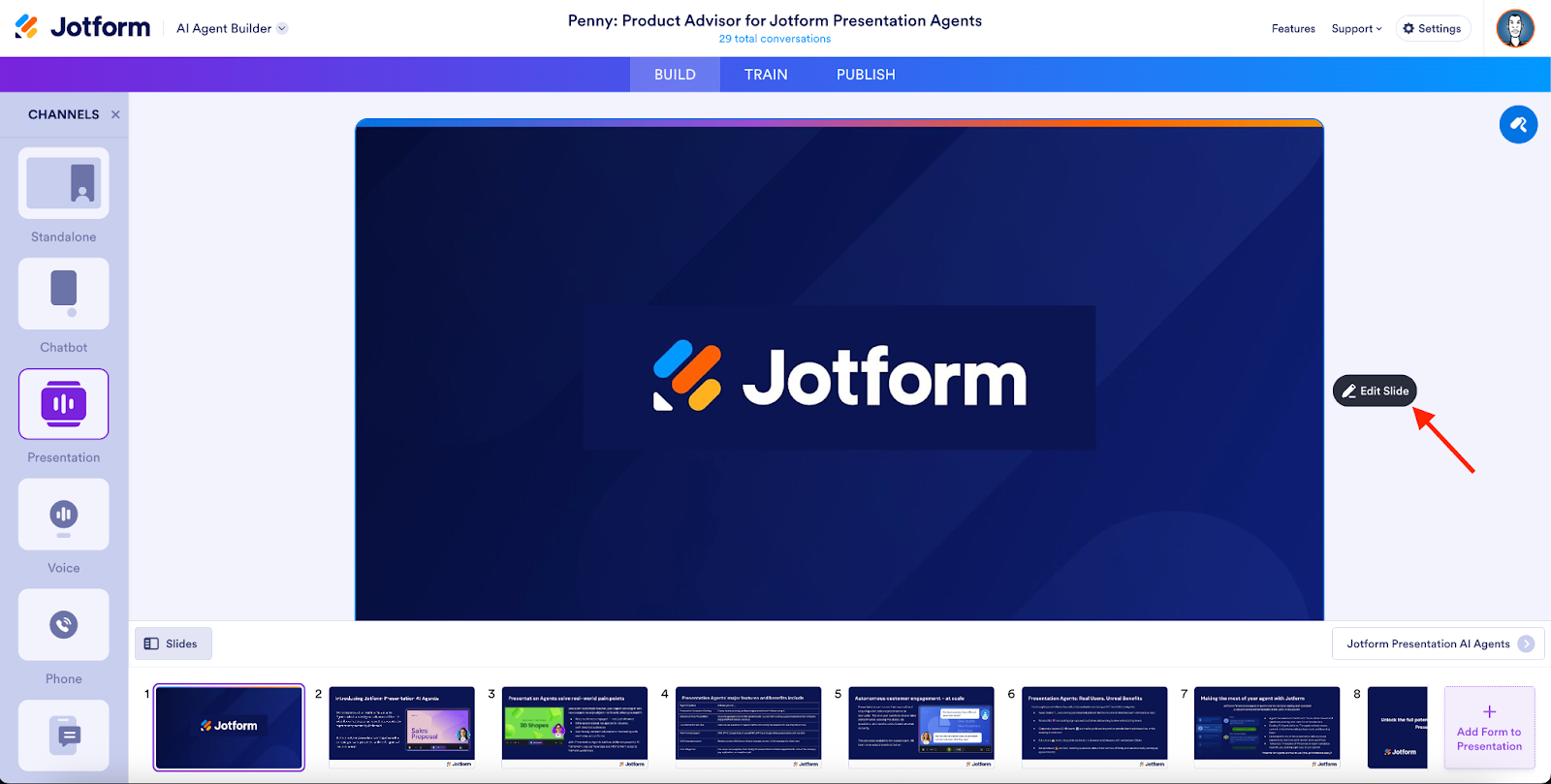Toggle the Slides panel button

click(174, 643)
